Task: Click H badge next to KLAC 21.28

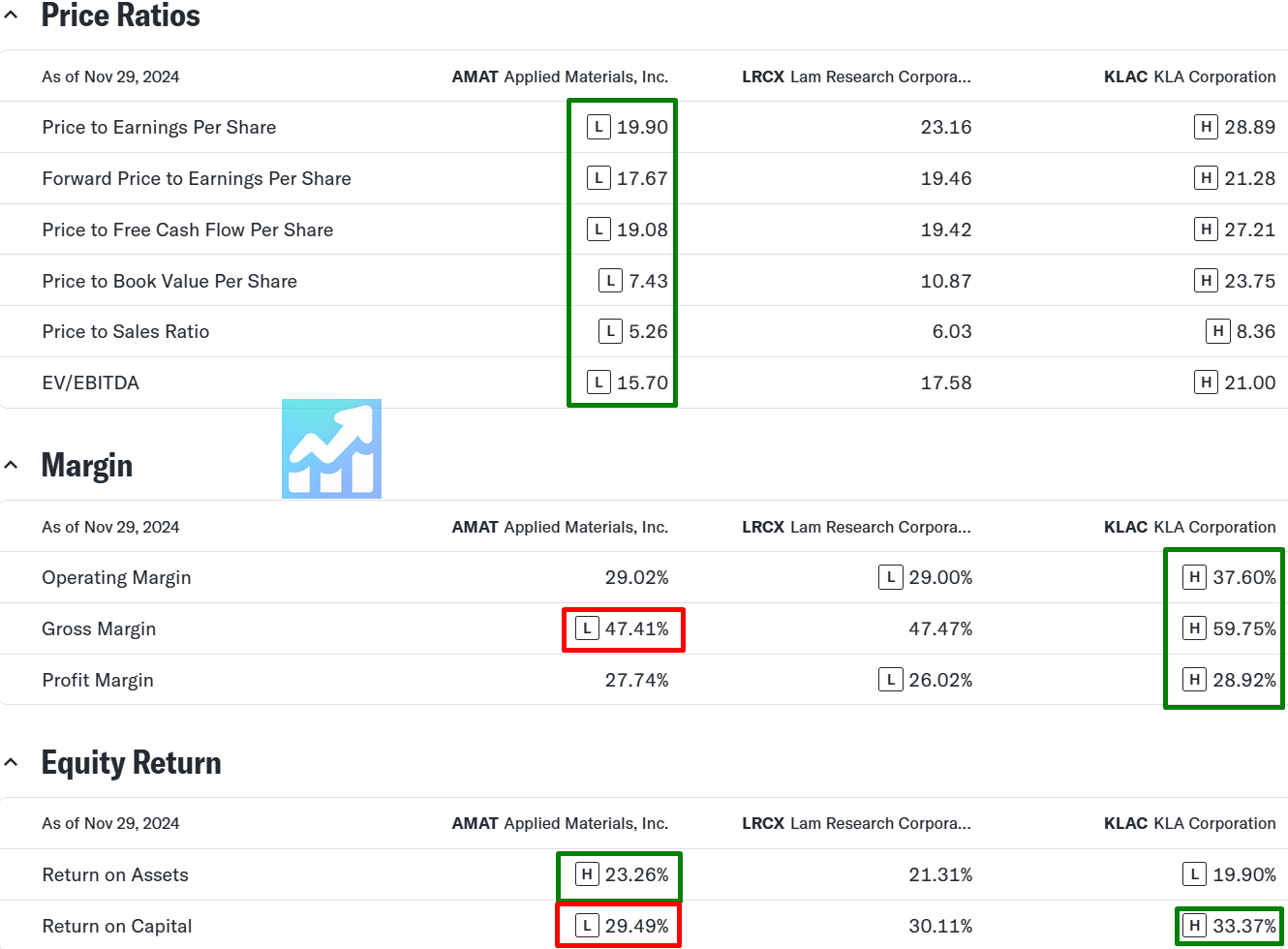Action: pyautogui.click(x=1206, y=178)
